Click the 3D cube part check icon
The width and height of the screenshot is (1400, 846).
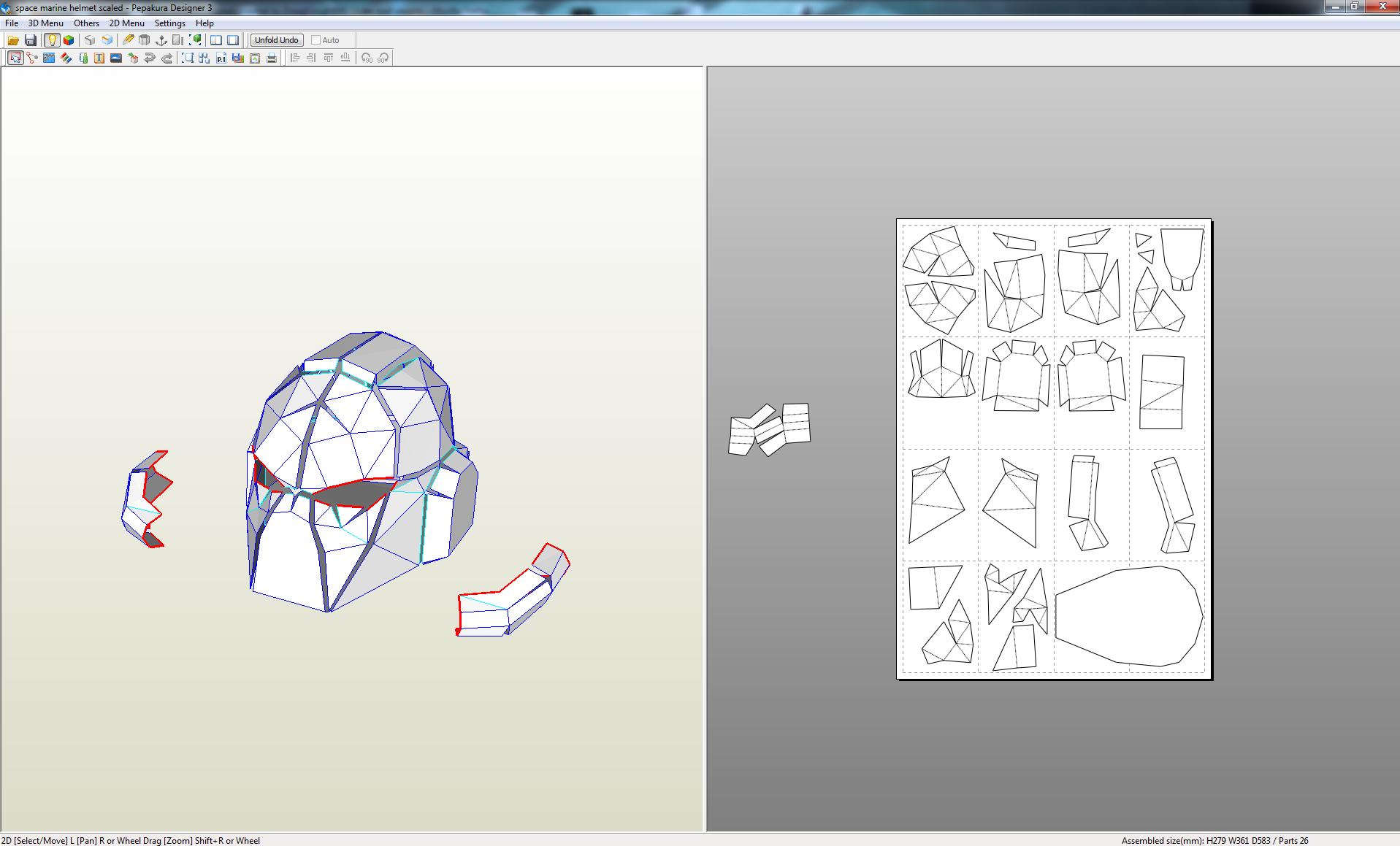pos(133,58)
